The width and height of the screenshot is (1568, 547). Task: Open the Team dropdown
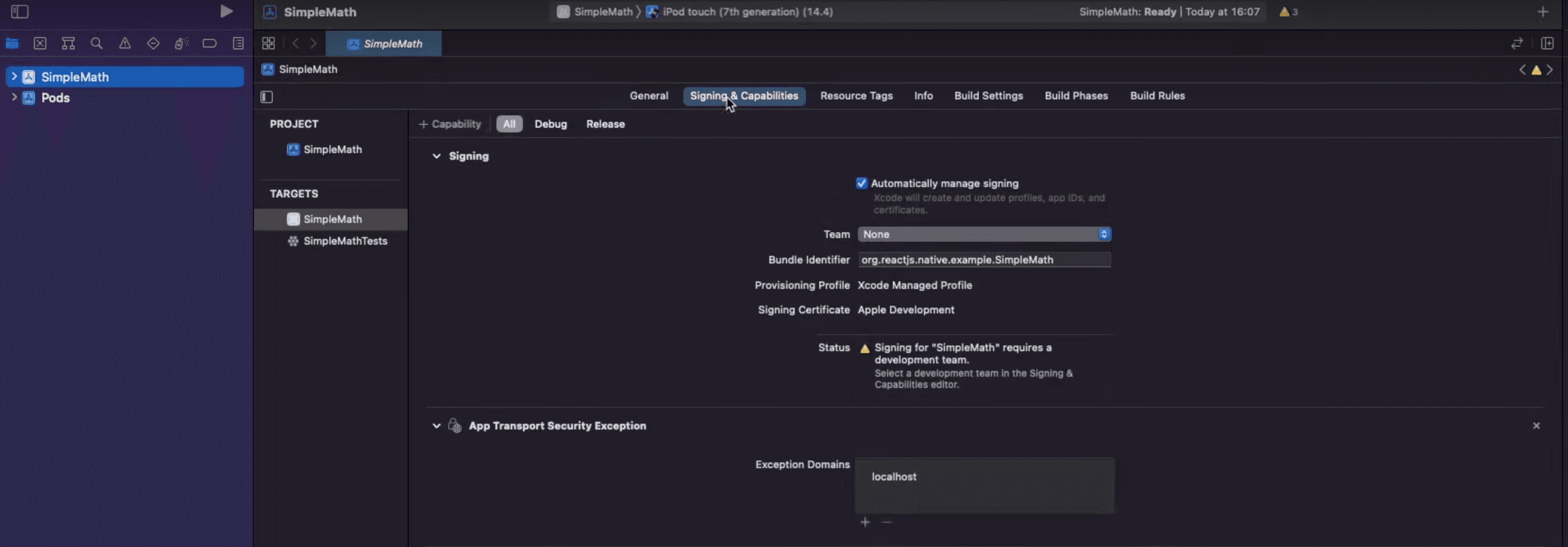tap(984, 235)
